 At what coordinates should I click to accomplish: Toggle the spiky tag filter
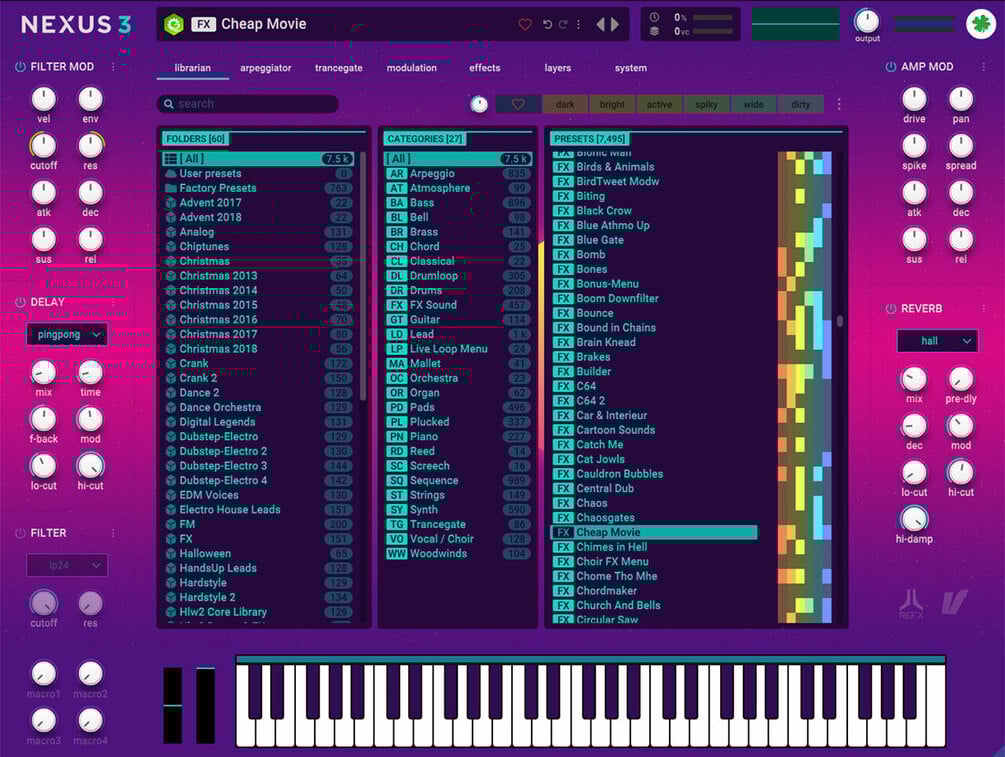click(706, 104)
